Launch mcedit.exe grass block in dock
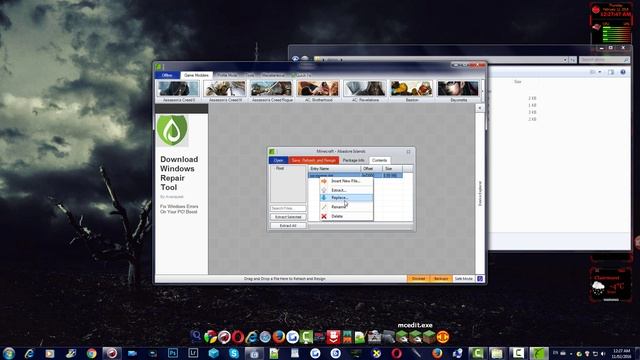The width and height of the screenshot is (640, 360). pyautogui.click(x=415, y=337)
